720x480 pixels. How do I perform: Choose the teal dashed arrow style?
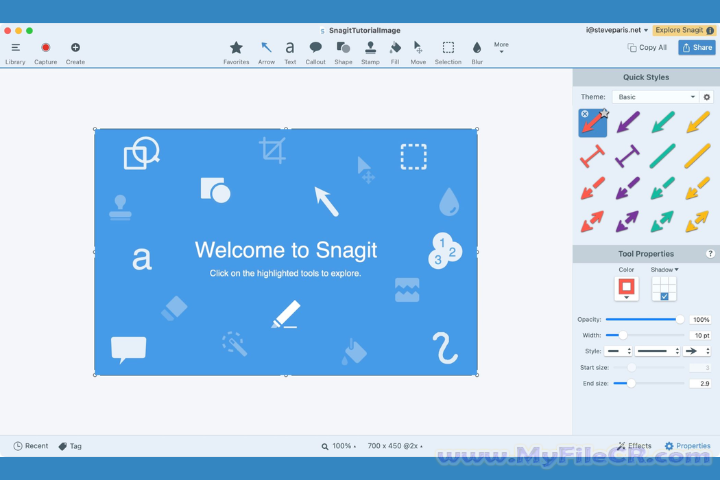click(663, 188)
